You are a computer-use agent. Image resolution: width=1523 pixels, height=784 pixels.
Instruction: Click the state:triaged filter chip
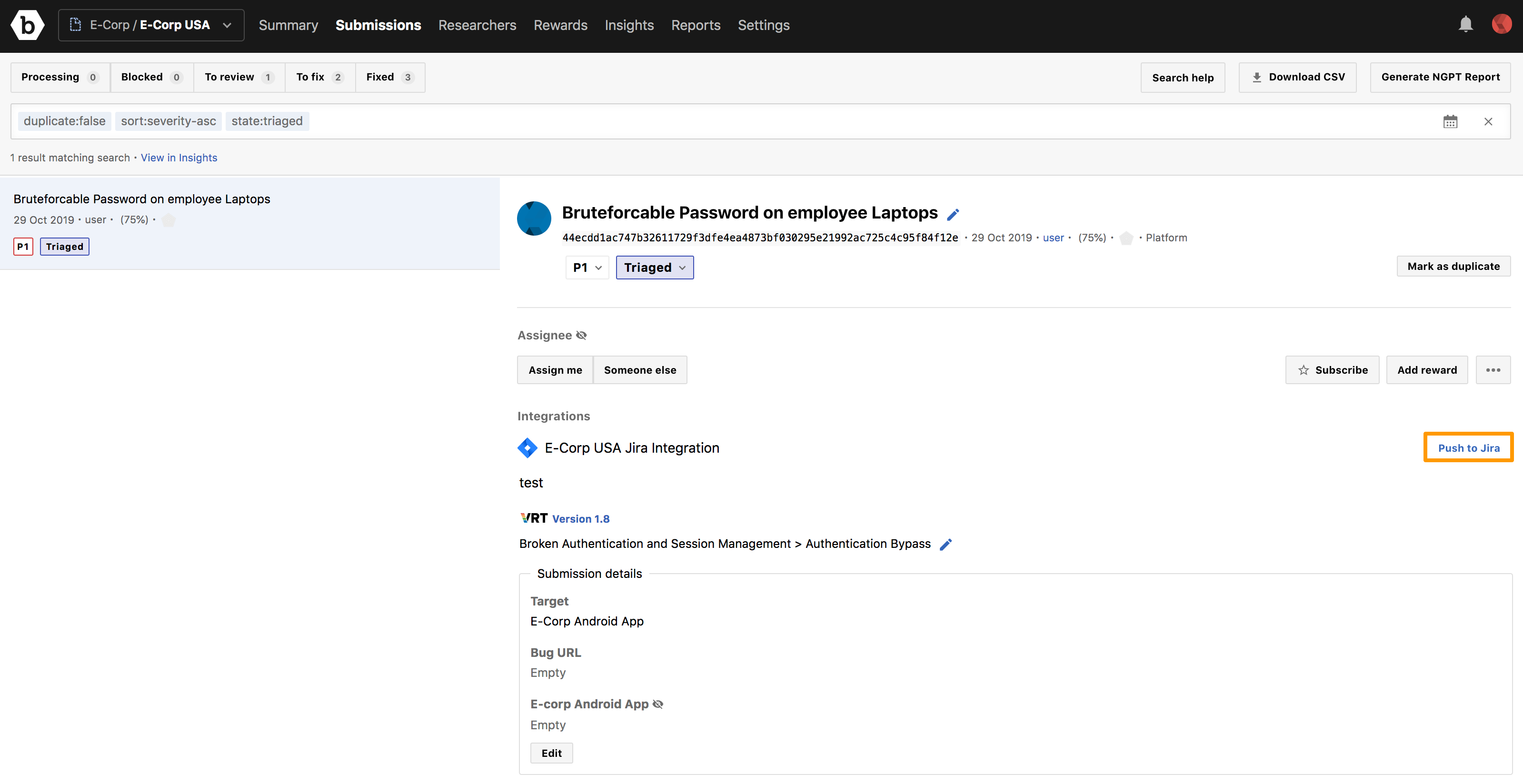pos(267,121)
